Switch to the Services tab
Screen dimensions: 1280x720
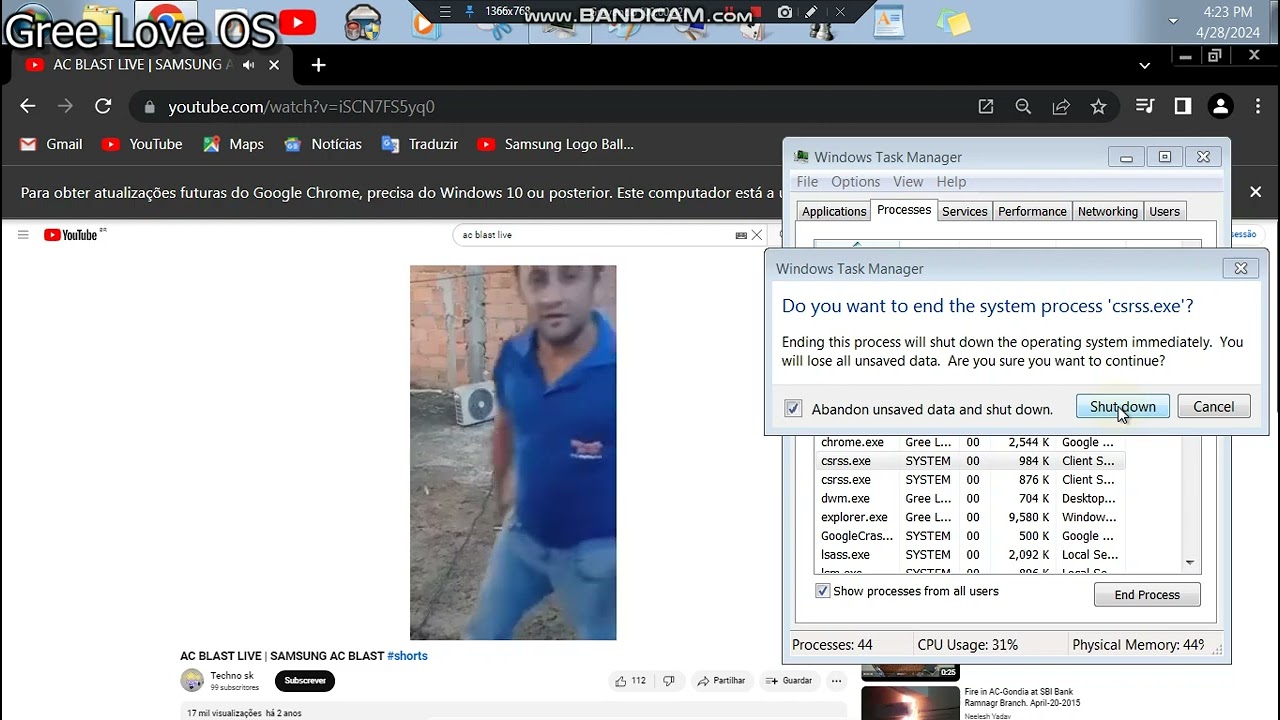click(x=965, y=211)
